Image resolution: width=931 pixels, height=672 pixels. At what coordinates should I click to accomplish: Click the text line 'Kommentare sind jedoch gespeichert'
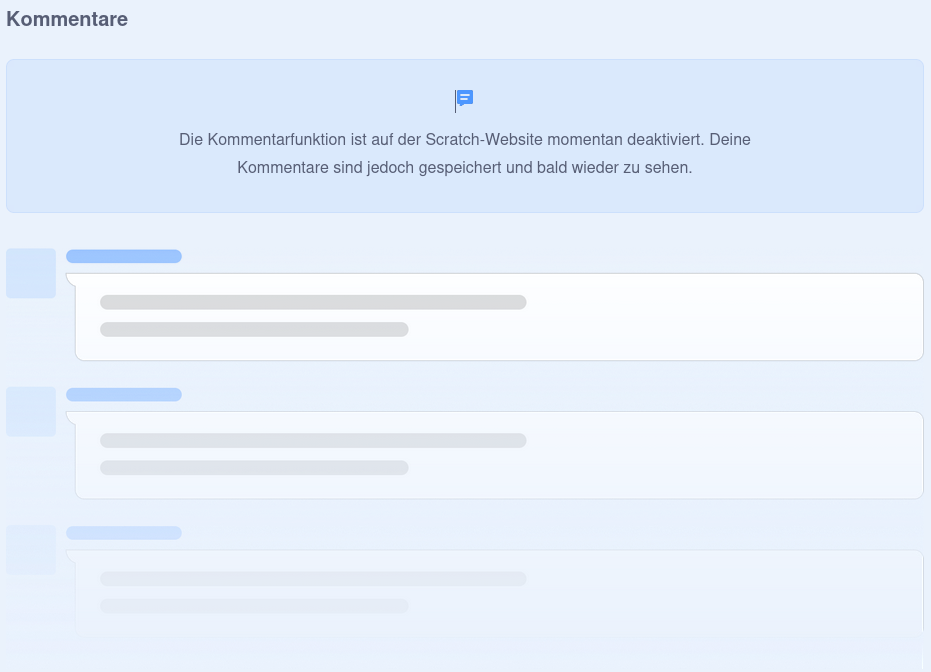pyautogui.click(x=464, y=167)
